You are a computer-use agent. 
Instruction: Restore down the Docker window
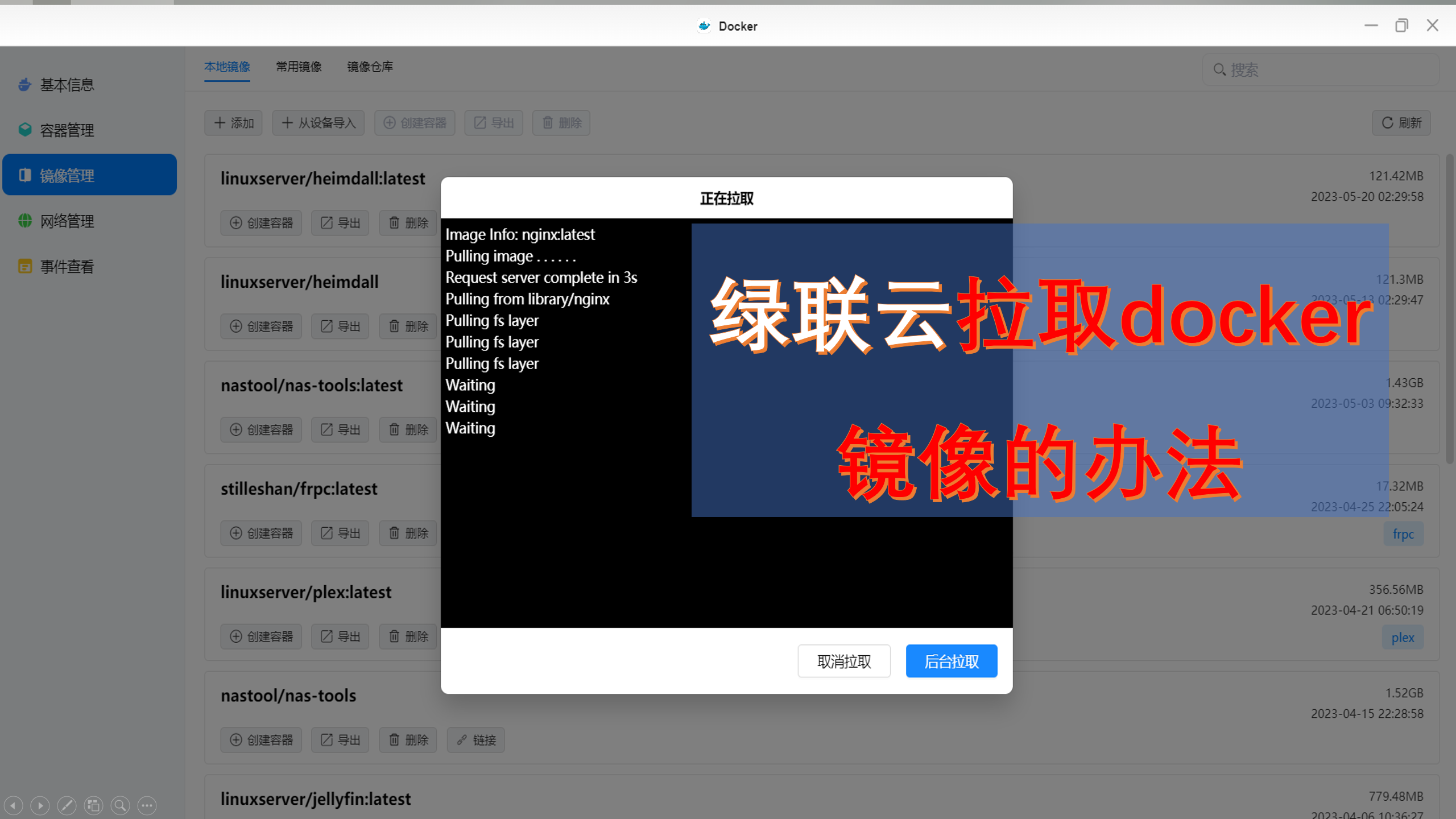(x=1401, y=26)
